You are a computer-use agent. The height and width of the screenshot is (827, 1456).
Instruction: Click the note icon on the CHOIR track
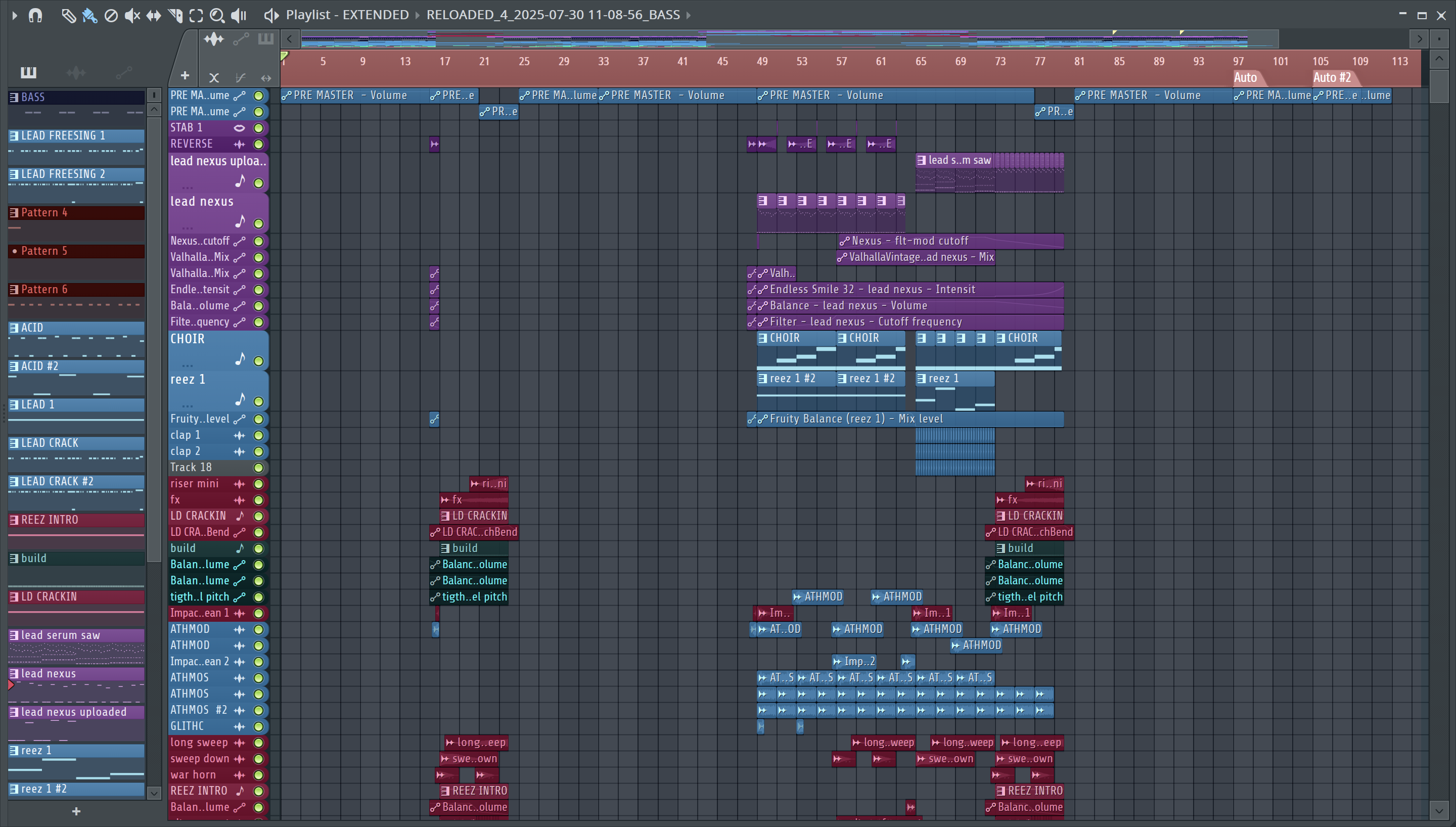240,359
